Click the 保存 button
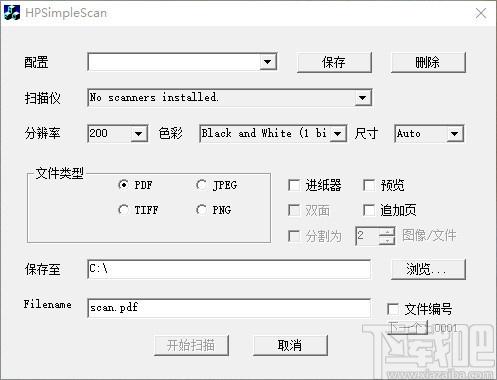This screenshot has height=380, width=497. 334,62
